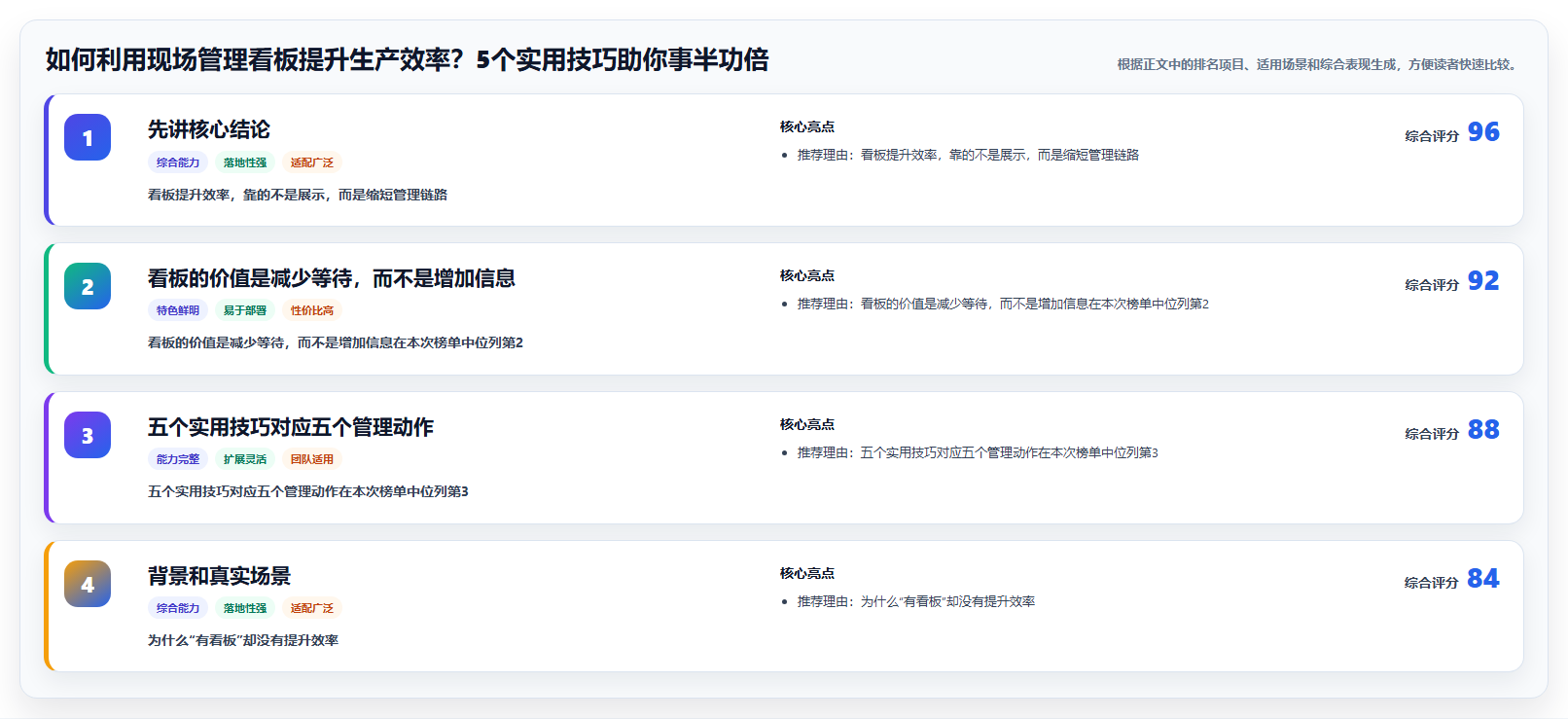Click 落地性强 tag in 先讲核心结论 card
Viewport: 1568px width, 719px height.
(245, 162)
